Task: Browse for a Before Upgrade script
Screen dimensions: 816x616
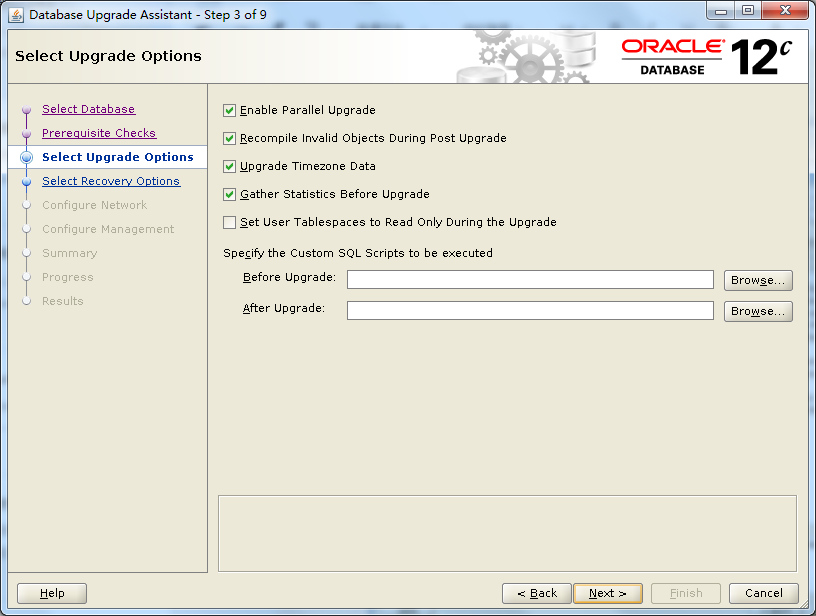Action: [x=757, y=280]
